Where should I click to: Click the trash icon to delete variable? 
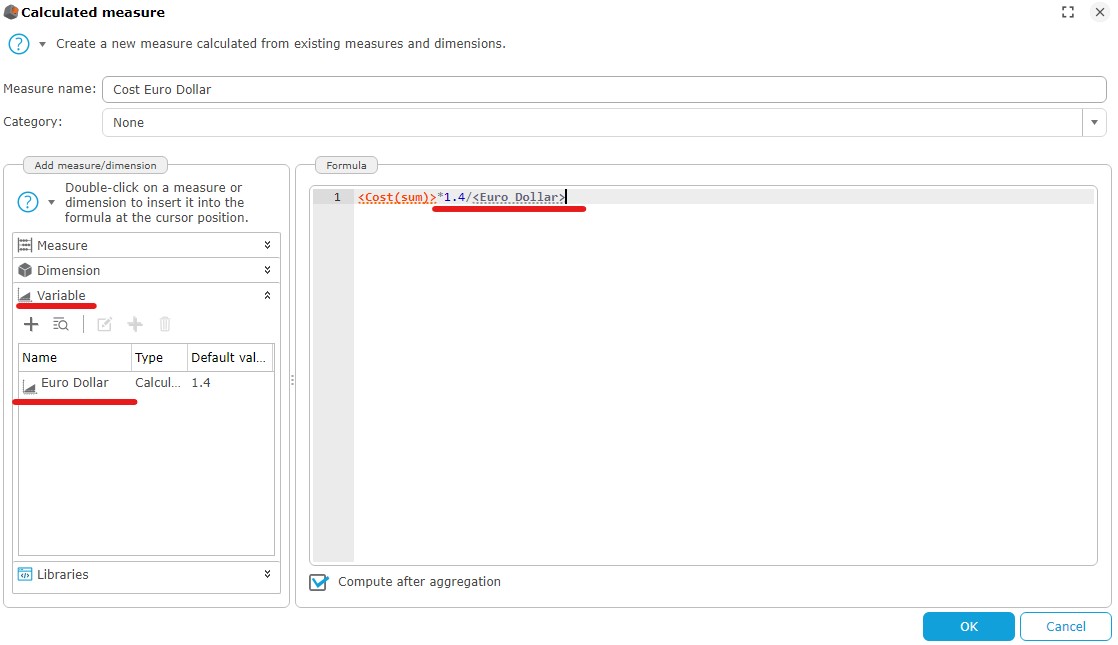(165, 324)
